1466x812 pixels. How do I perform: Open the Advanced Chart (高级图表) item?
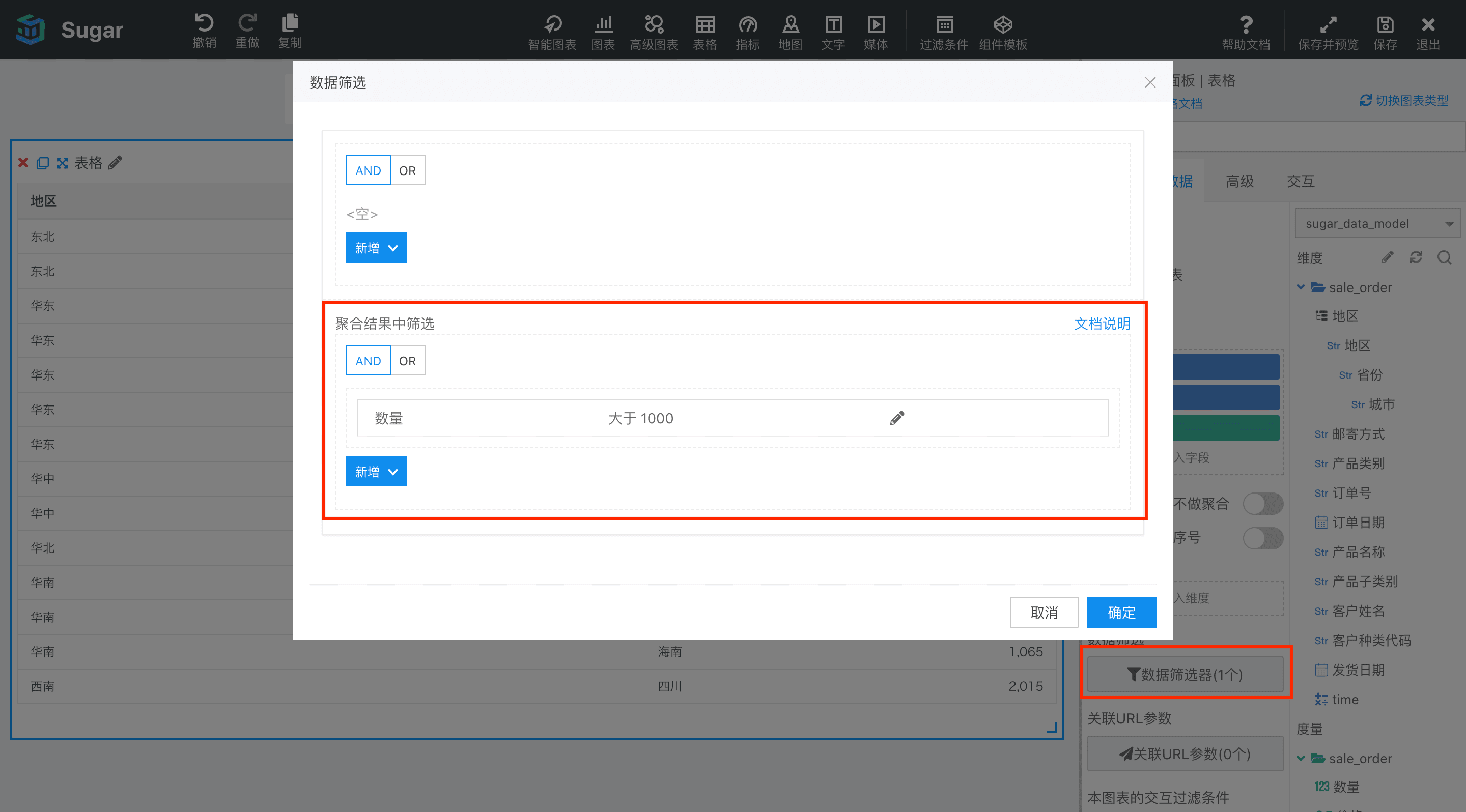[x=653, y=33]
